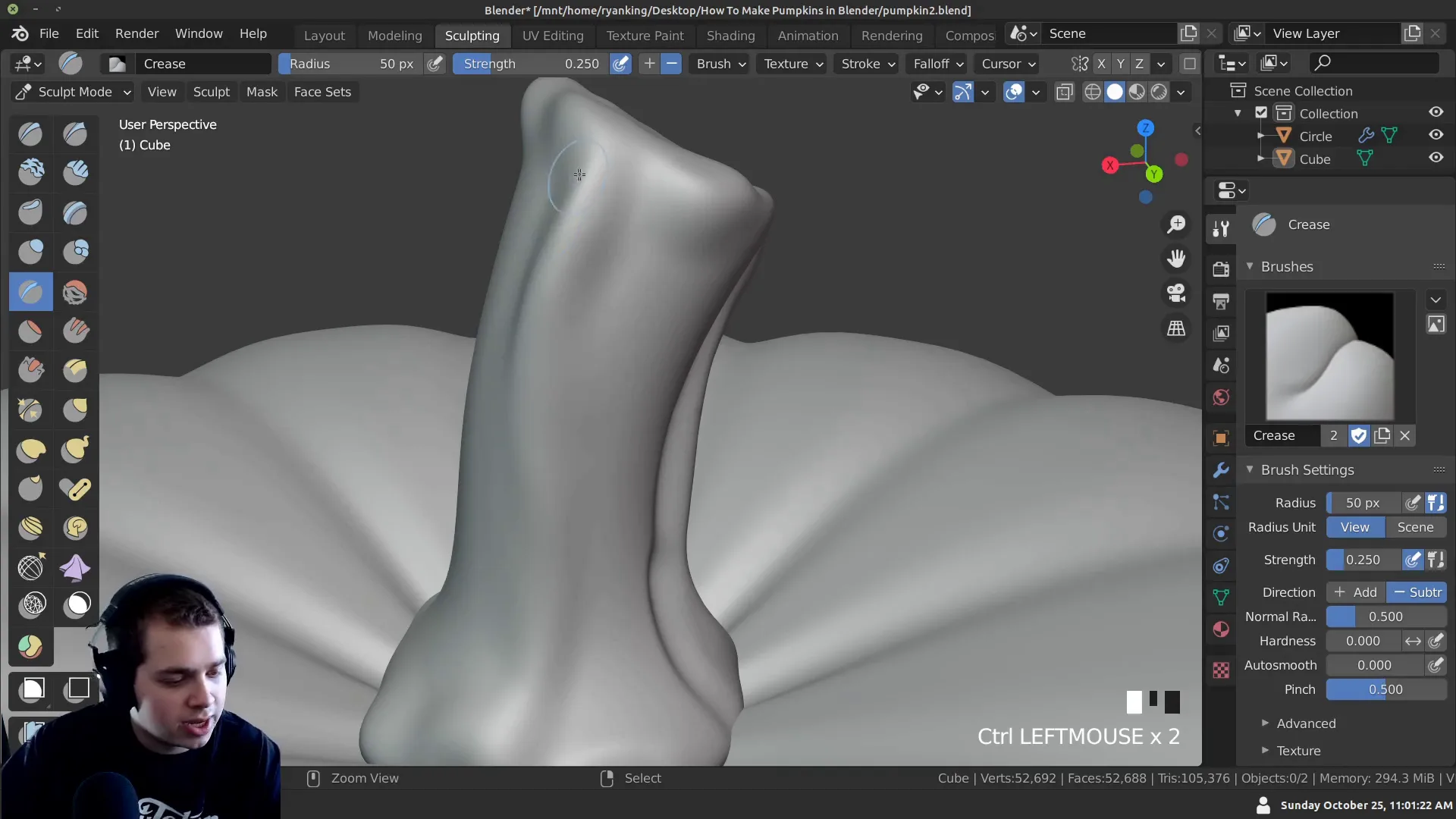Hide the Circle object in outliner
The image size is (1456, 819).
pos(1436,135)
